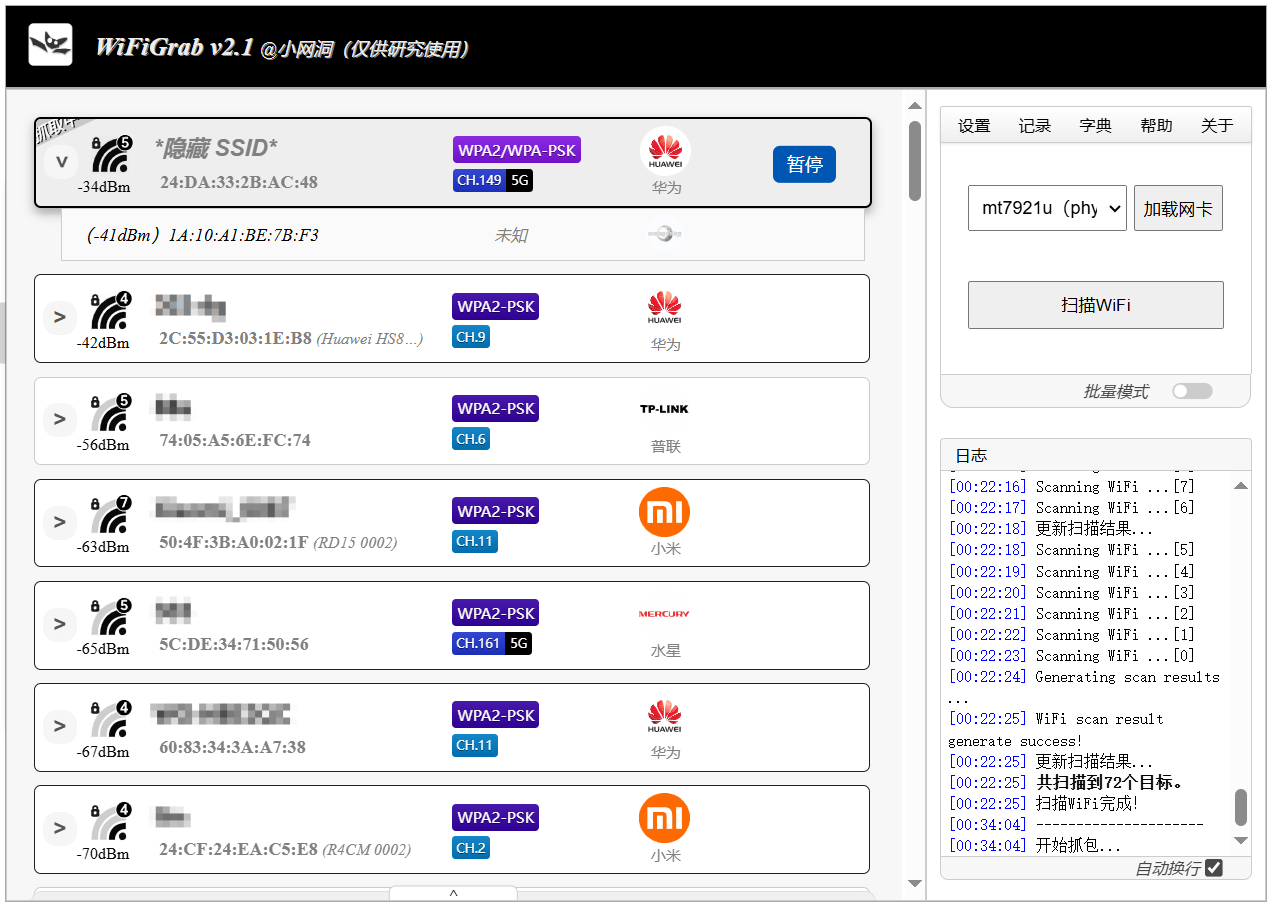The height and width of the screenshot is (908, 1275).
Task: Open the 设置 settings tab
Action: click(x=974, y=125)
